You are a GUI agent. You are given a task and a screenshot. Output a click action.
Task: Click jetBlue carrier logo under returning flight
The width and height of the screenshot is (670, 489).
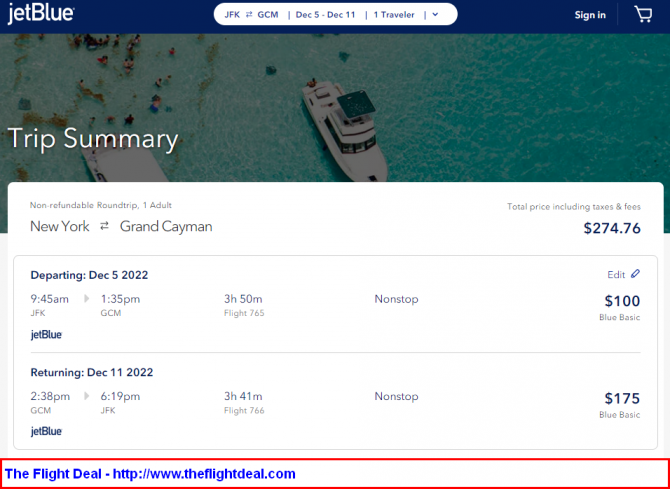click(47, 432)
